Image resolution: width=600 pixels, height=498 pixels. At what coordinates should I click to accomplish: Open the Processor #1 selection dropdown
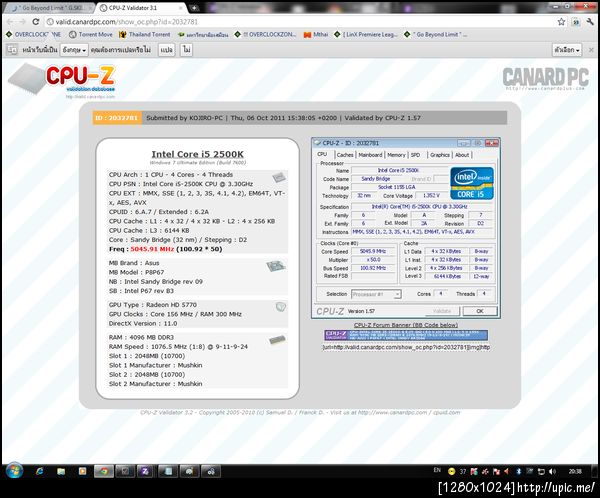[x=376, y=294]
